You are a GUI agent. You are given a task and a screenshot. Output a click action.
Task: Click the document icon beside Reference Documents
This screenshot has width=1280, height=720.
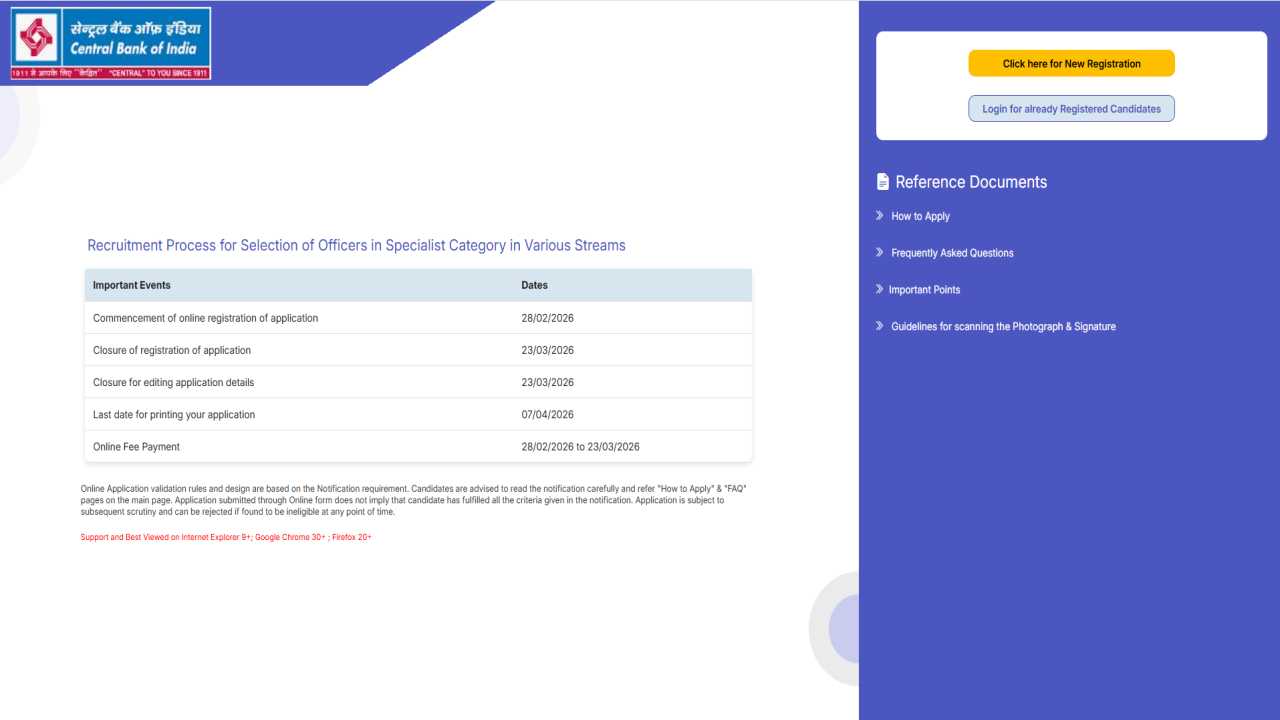(x=881, y=181)
